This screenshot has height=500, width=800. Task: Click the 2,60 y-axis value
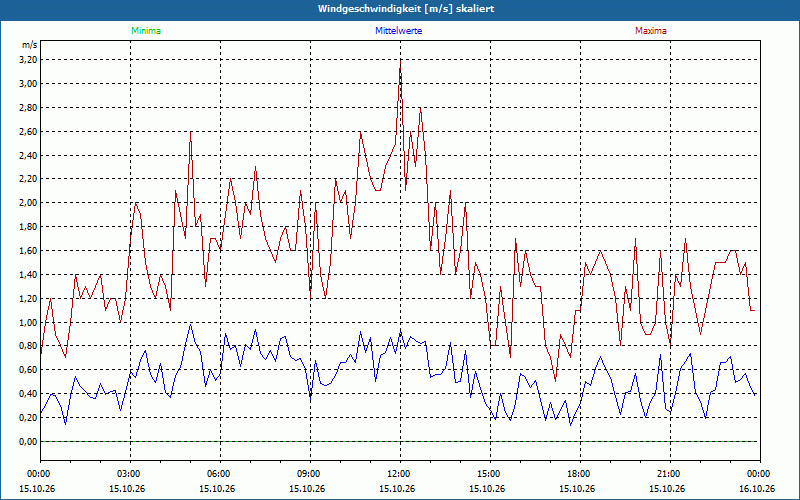[28, 132]
